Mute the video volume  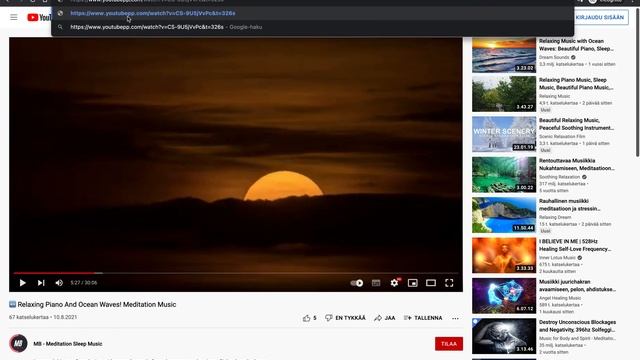pyautogui.click(x=59, y=282)
